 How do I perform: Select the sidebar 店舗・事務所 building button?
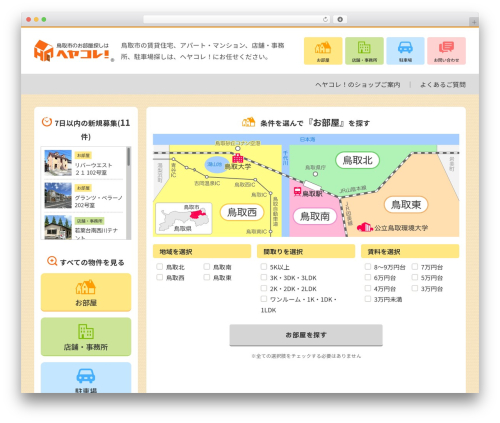86,337
